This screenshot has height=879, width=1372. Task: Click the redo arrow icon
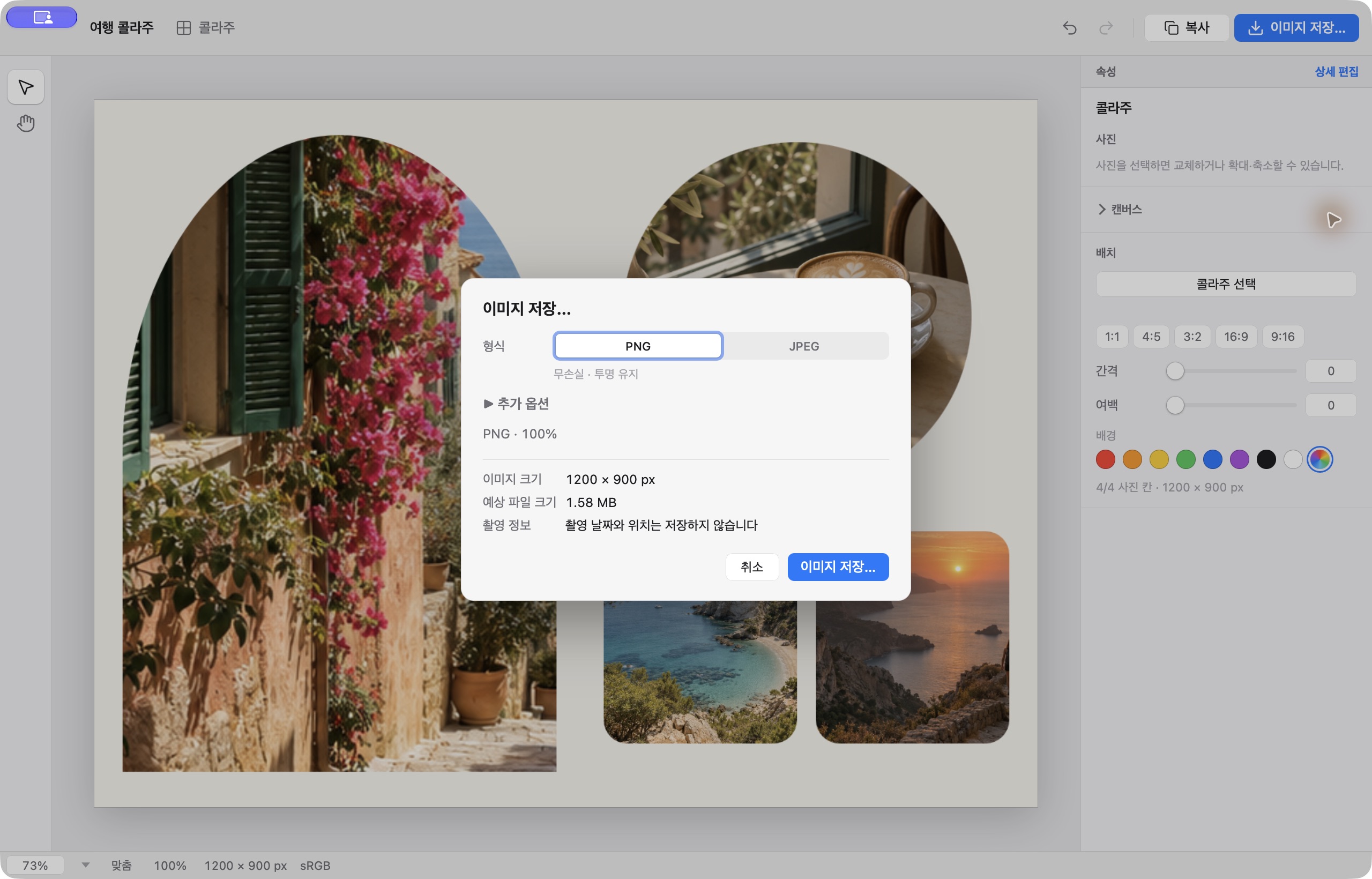click(1106, 27)
